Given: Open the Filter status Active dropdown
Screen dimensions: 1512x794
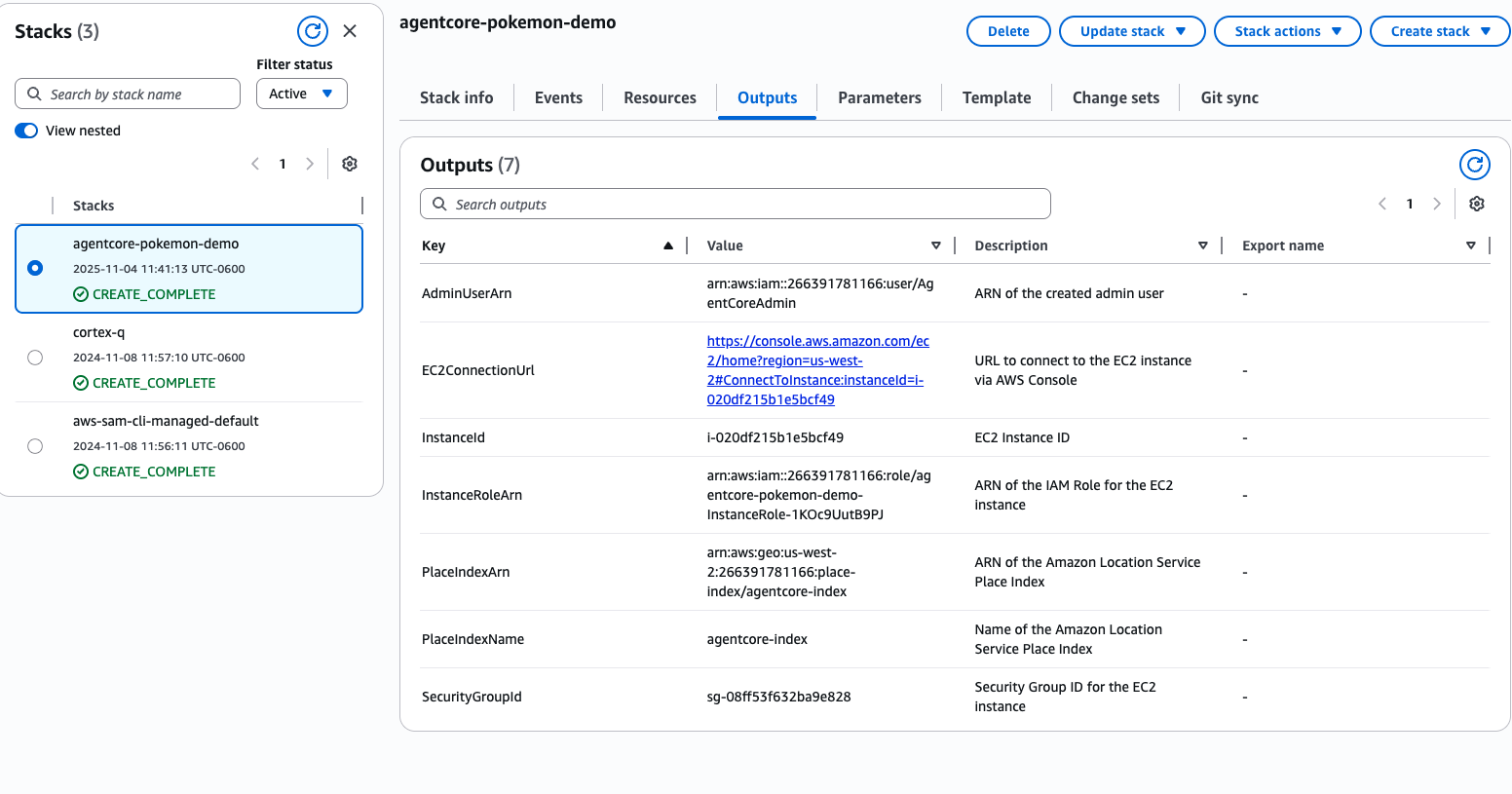Looking at the screenshot, I should [301, 94].
